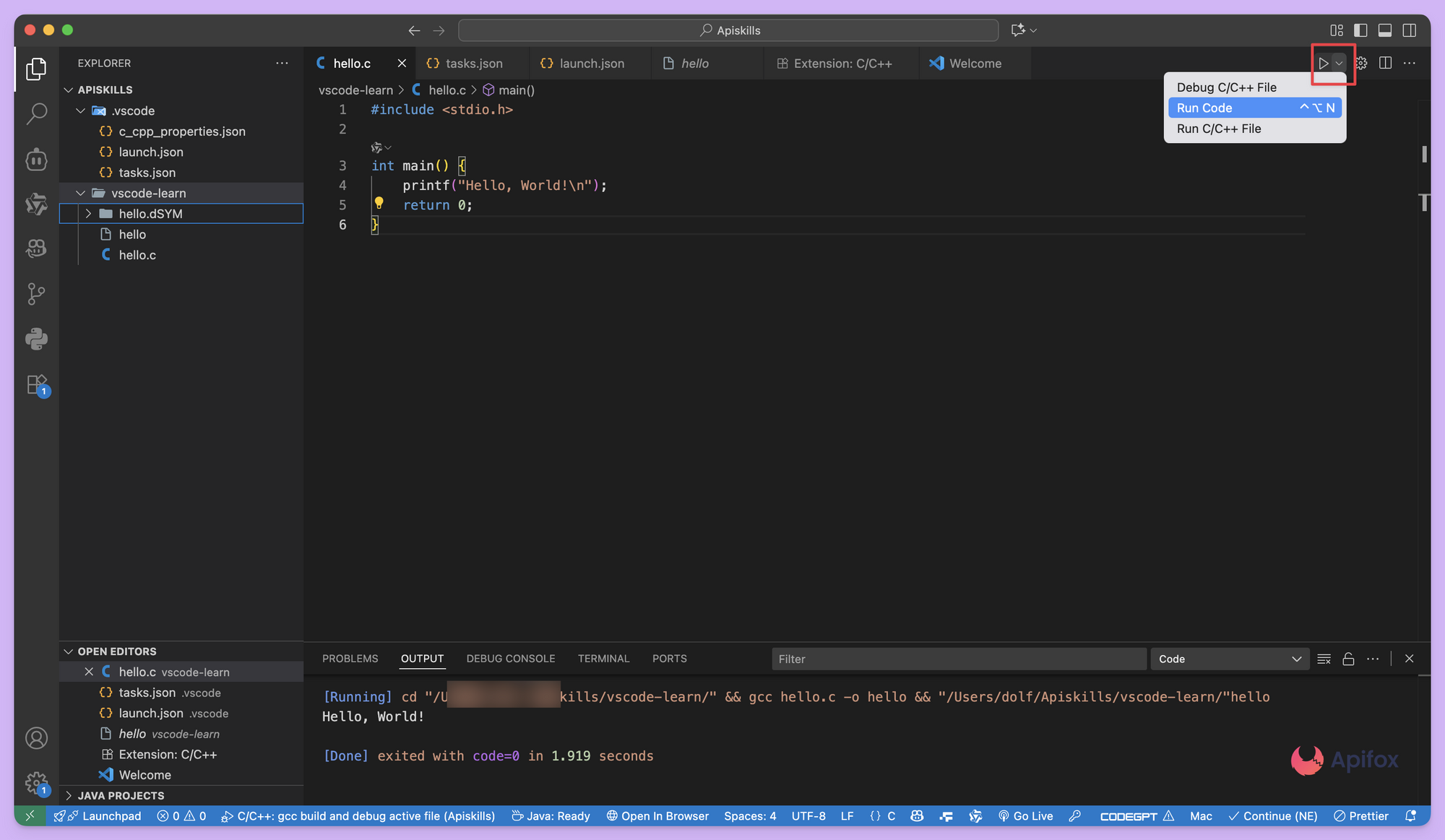Split the editor right

pyautogui.click(x=1385, y=64)
